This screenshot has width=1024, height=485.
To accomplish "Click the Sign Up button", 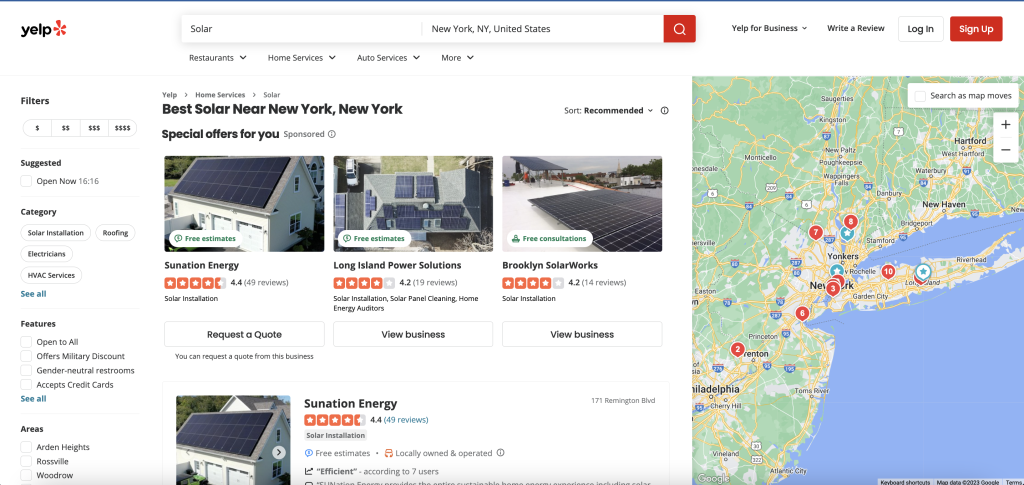I will point(976,29).
